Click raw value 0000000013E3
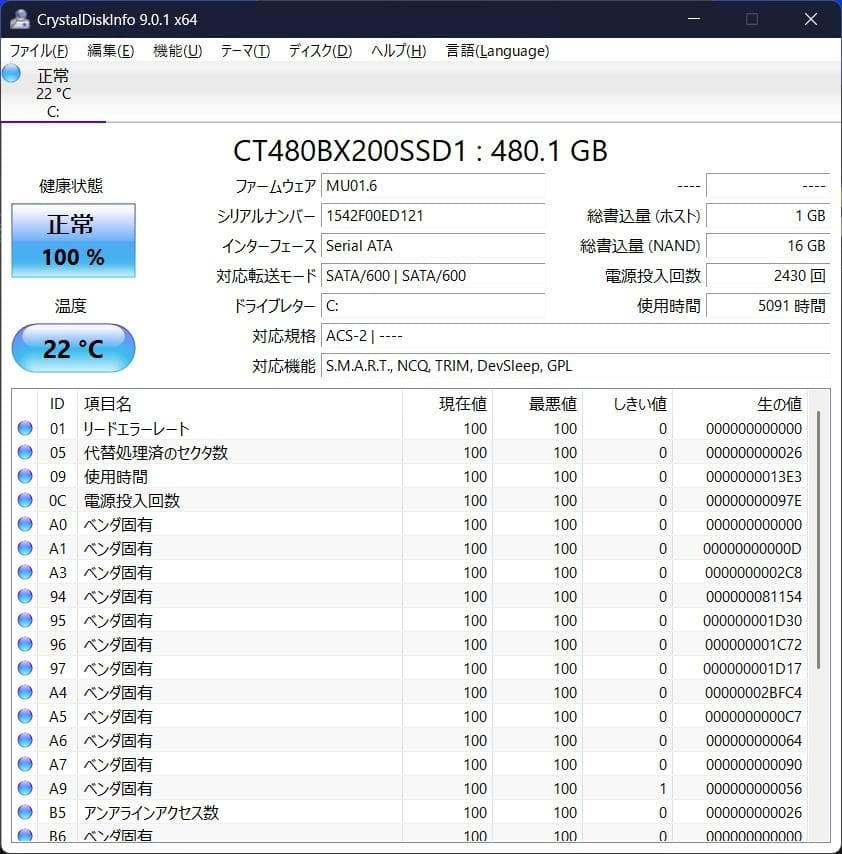Screen dimensions: 842x854 point(754,477)
